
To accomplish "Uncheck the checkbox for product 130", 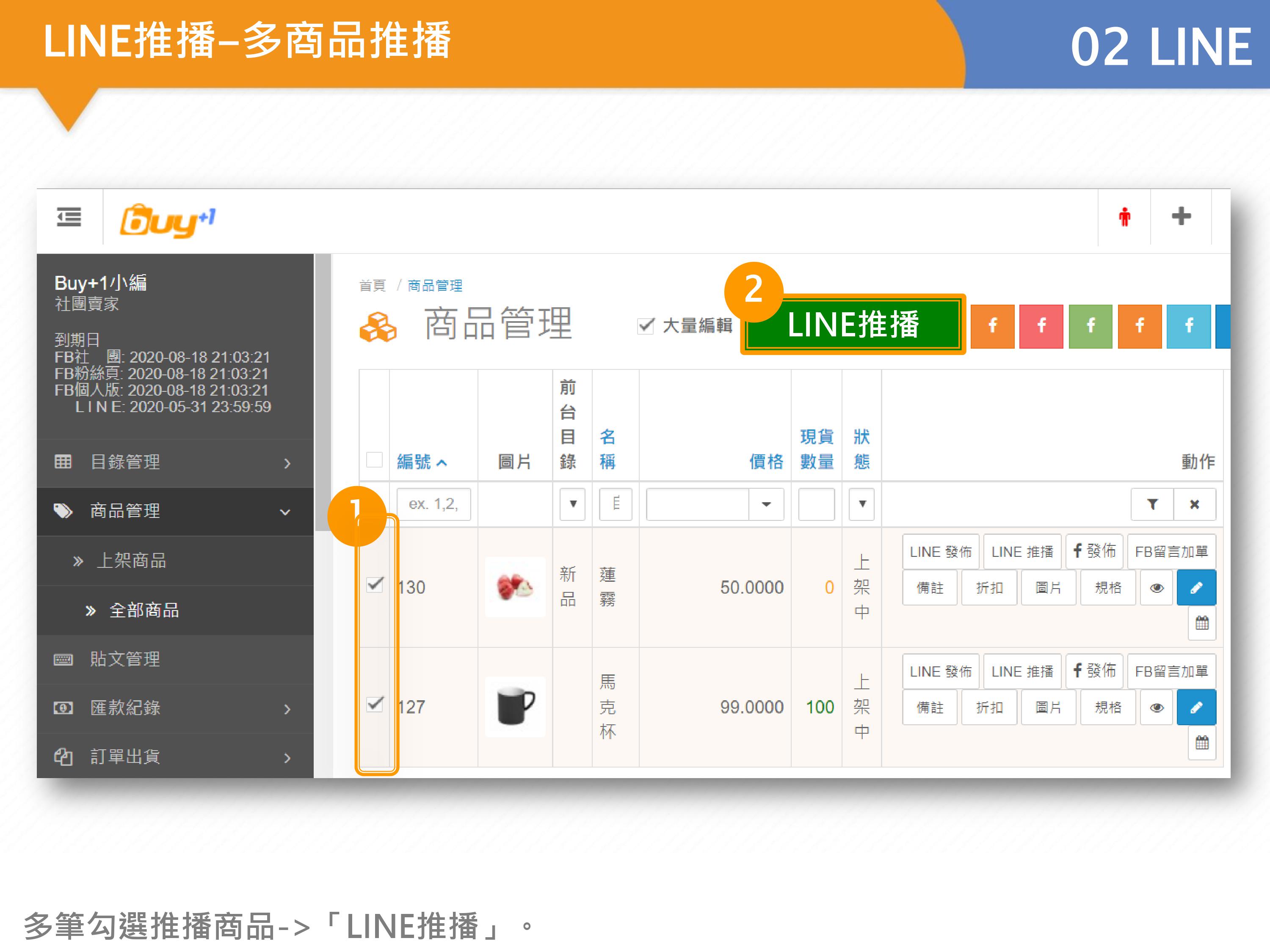I will (x=375, y=585).
